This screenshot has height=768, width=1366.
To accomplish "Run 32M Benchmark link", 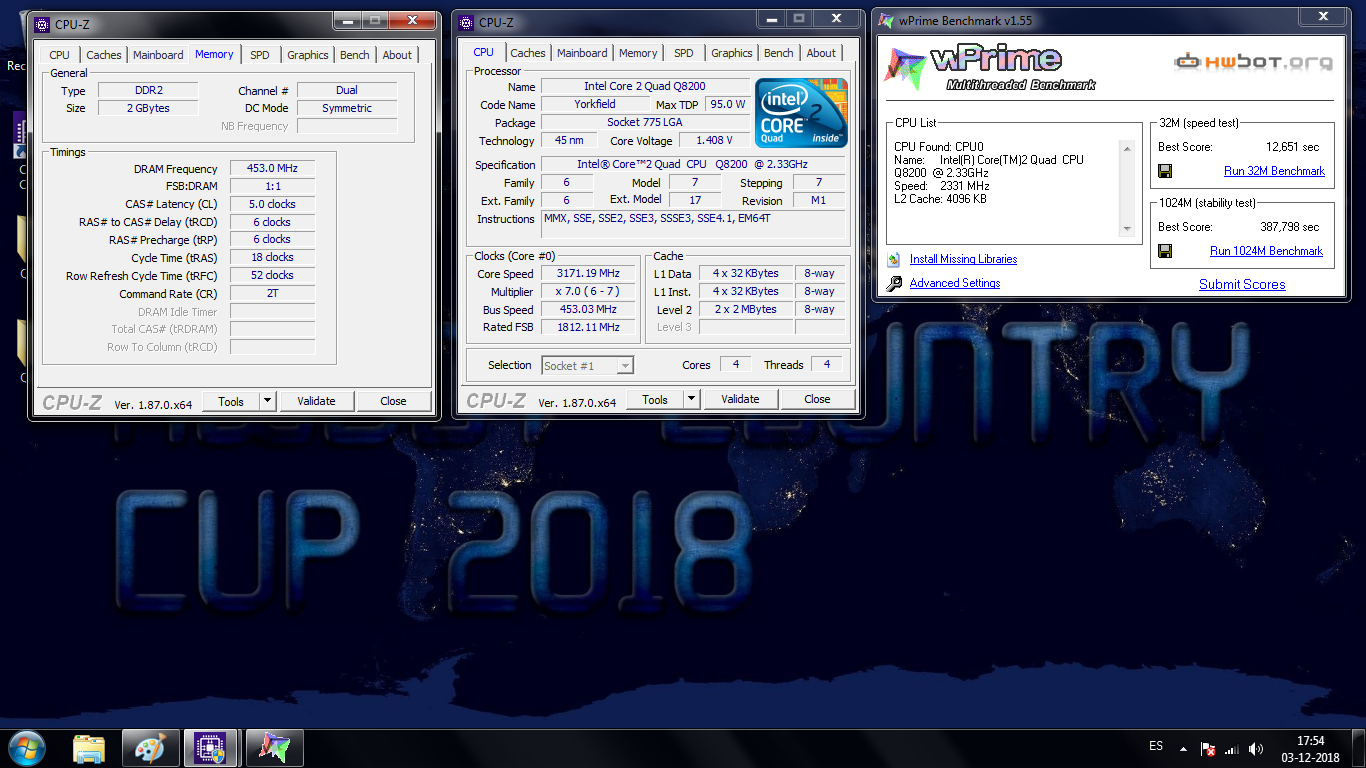I will (1274, 171).
